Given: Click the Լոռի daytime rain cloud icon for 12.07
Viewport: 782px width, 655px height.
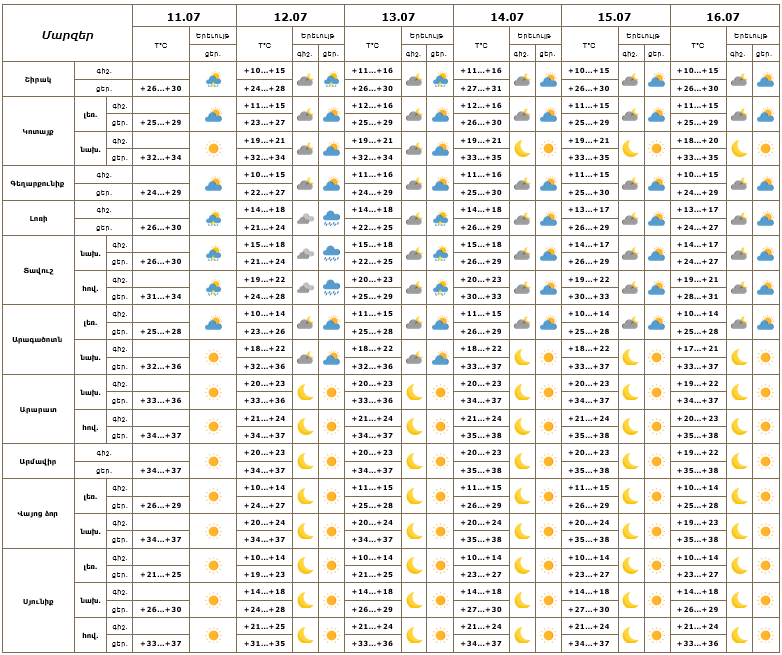Looking at the screenshot, I should coord(331,218).
